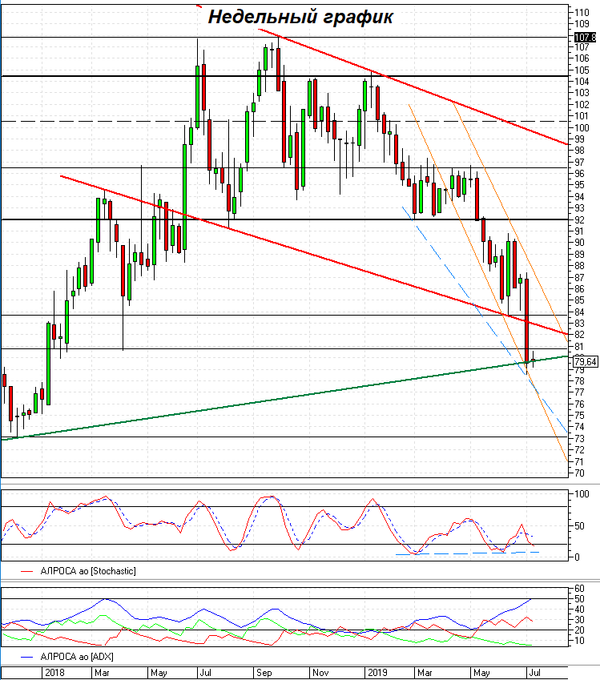Click the blue ADX legend line sample
600x680 pixels.
[x=27, y=657]
